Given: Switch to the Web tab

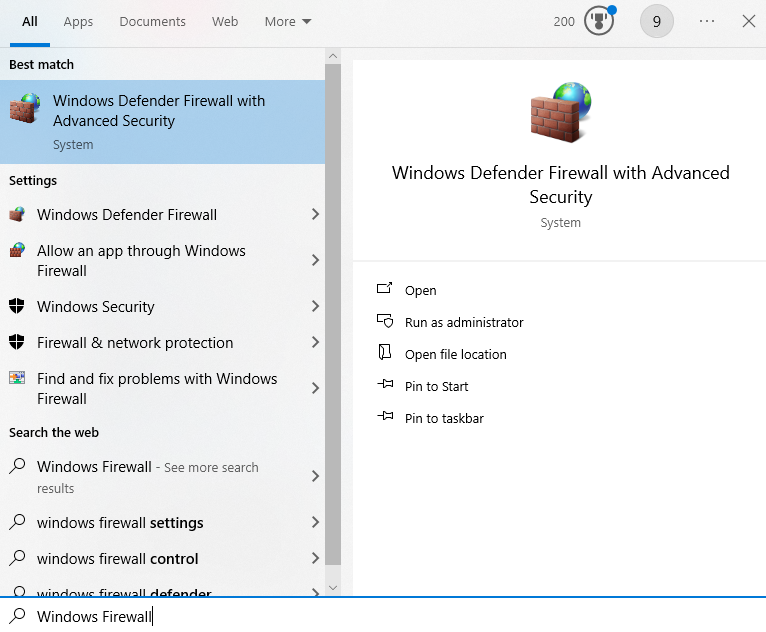Looking at the screenshot, I should pos(225,21).
